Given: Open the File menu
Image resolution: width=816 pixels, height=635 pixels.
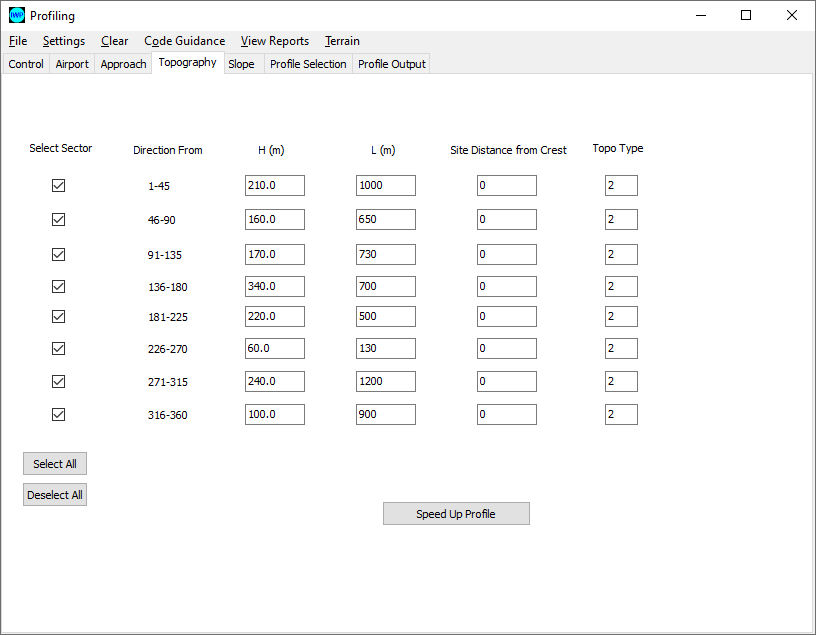Looking at the screenshot, I should tap(18, 41).
